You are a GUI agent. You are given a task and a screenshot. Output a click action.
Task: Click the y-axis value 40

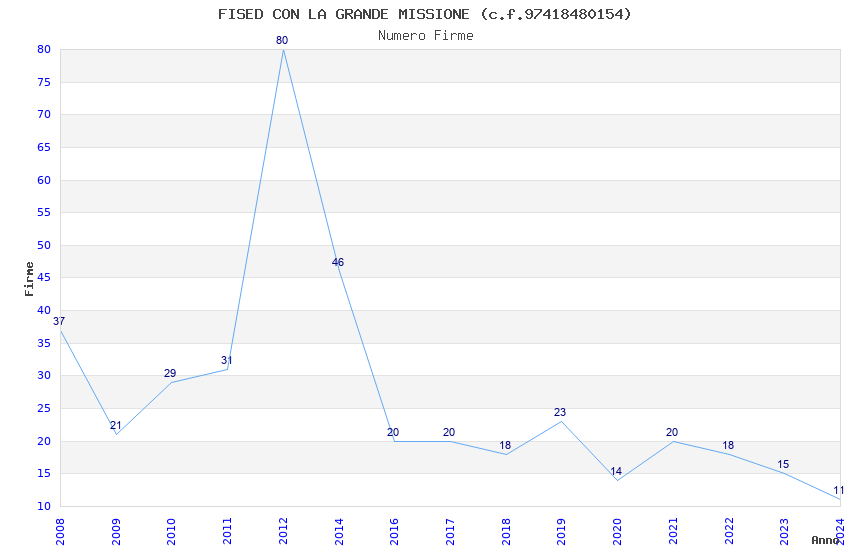pyautogui.click(x=44, y=310)
